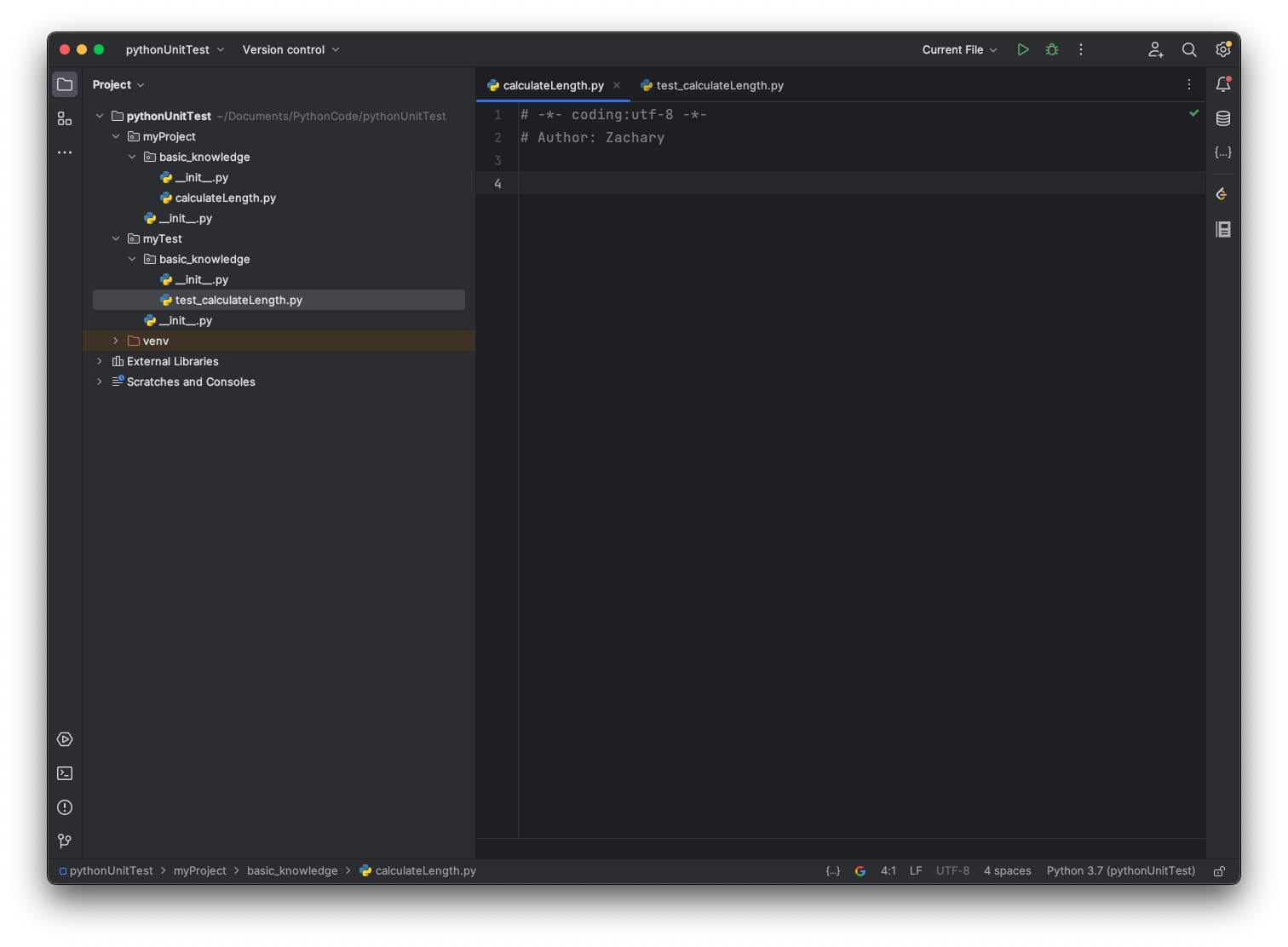Click the 4 spaces indent setting
This screenshot has width=1288, height=947.
pyautogui.click(x=1007, y=870)
